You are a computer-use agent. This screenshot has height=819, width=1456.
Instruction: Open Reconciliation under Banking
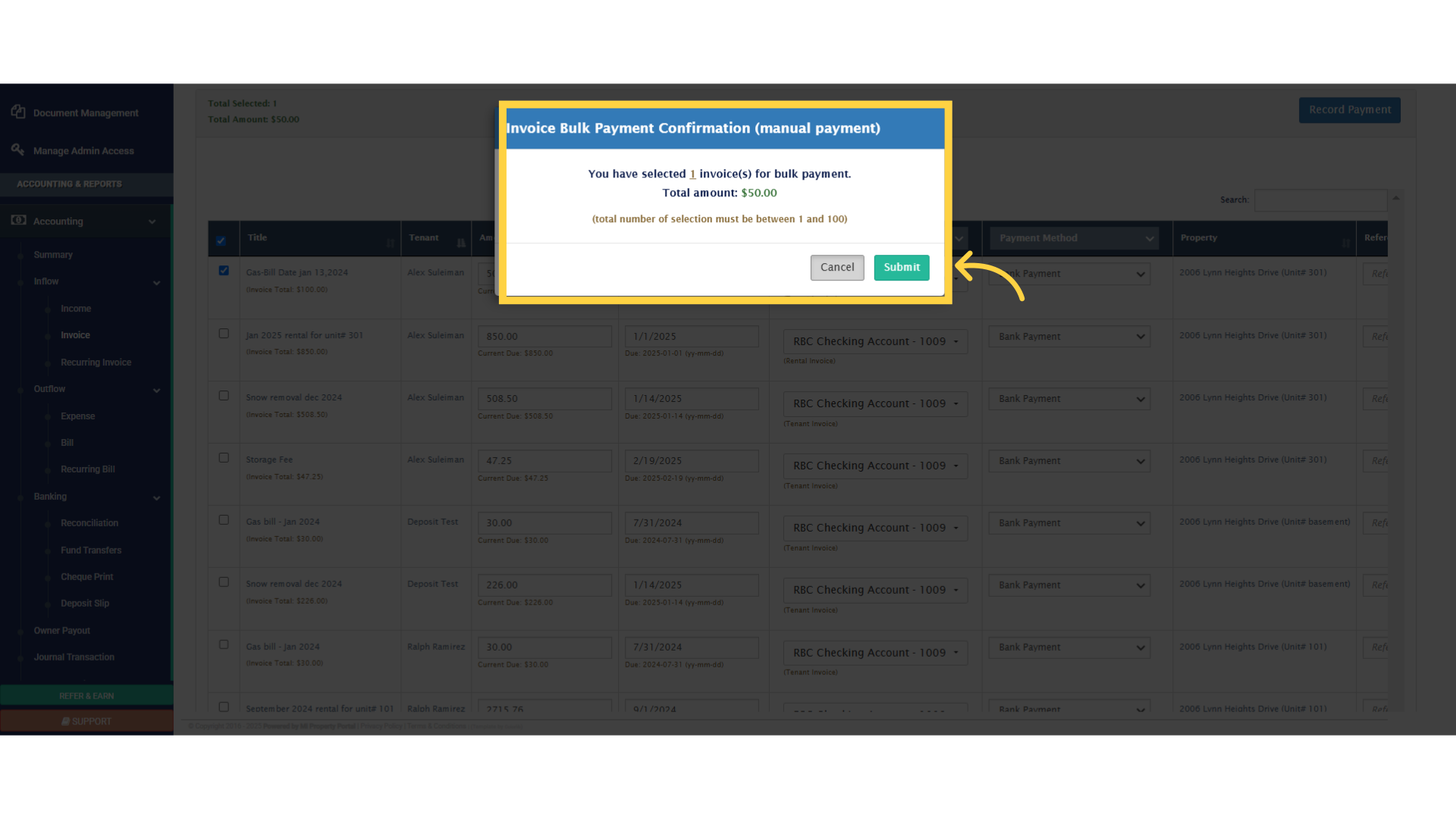89,523
